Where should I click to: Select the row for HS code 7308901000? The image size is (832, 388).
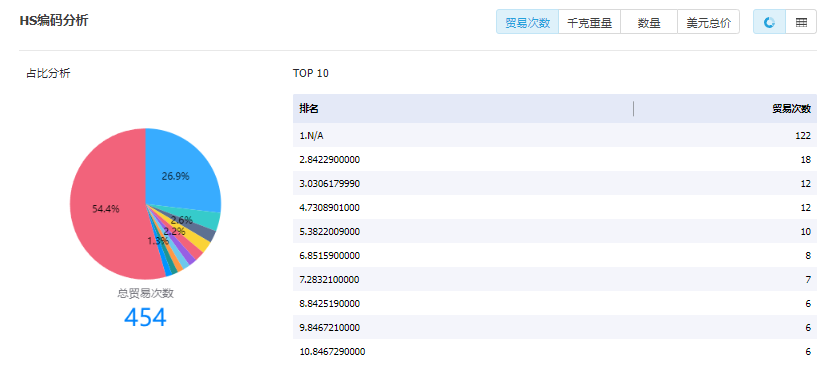point(555,208)
